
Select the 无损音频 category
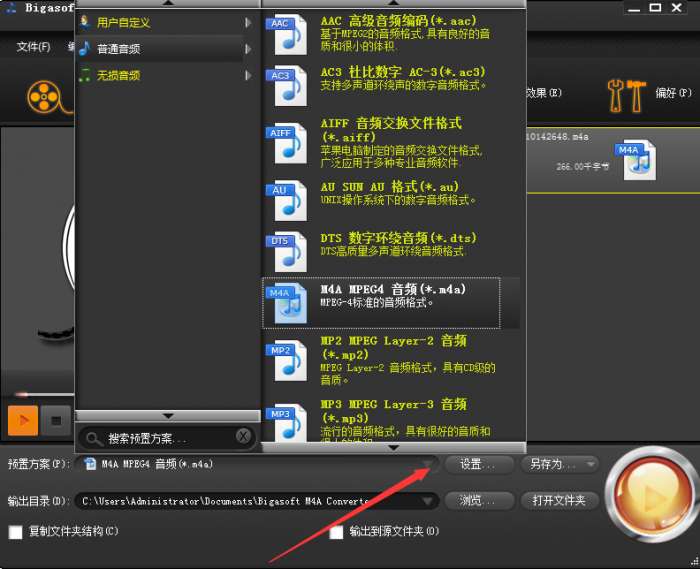coord(118,75)
